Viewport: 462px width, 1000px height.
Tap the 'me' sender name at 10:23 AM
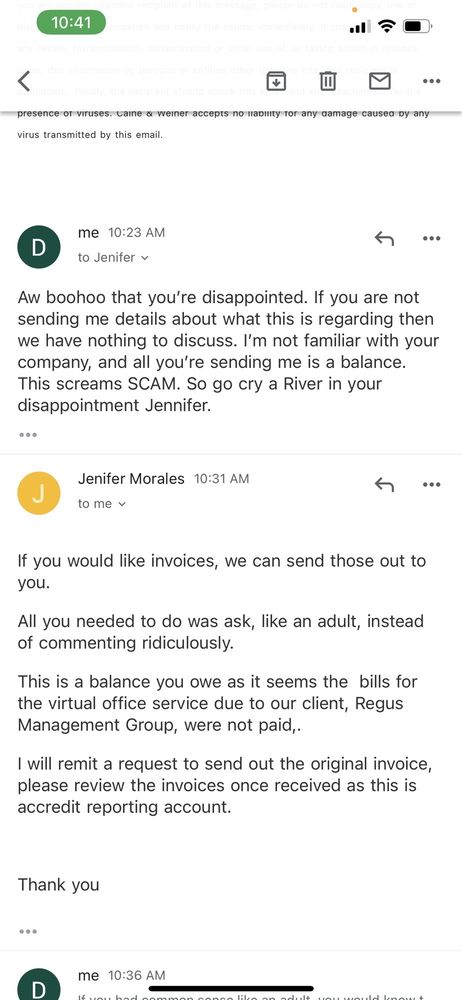(x=88, y=233)
